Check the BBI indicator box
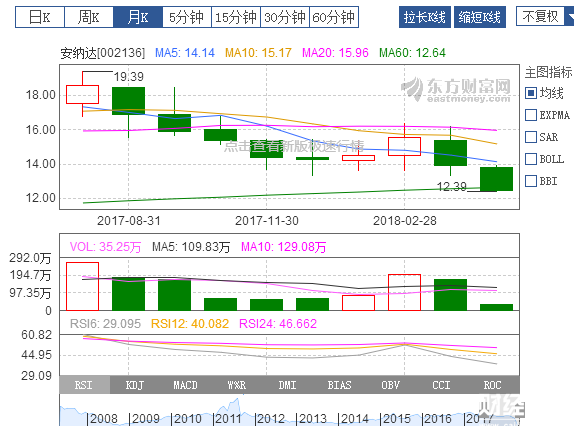 tap(531, 181)
